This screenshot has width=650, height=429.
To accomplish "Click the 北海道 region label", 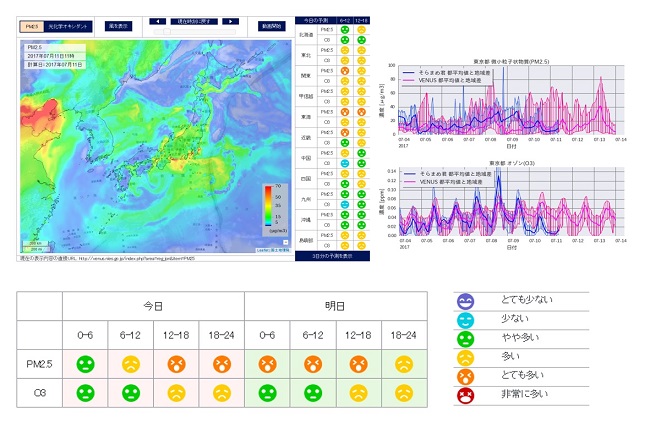I will pyautogui.click(x=306, y=35).
